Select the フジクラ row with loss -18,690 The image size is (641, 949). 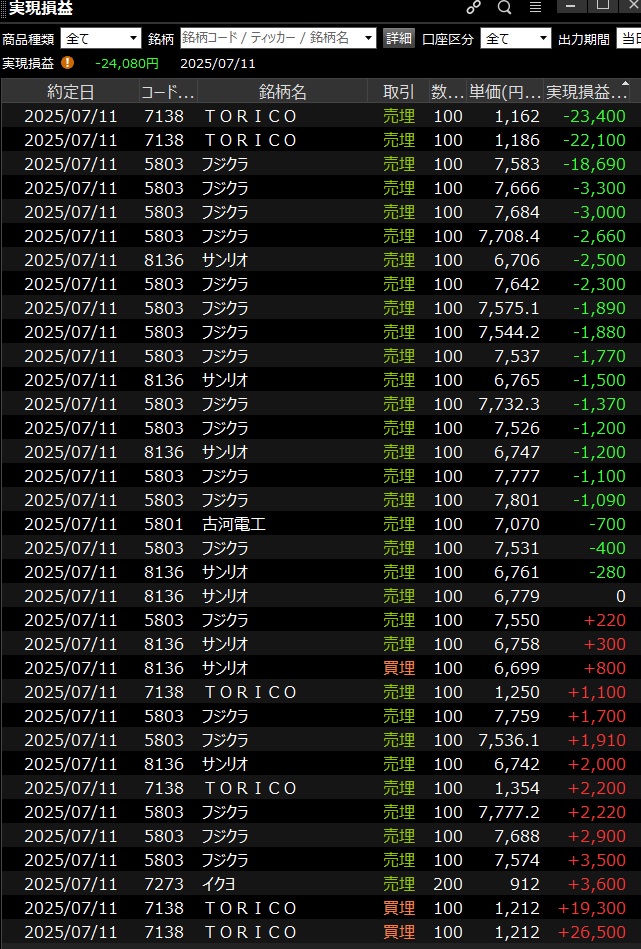click(315, 164)
